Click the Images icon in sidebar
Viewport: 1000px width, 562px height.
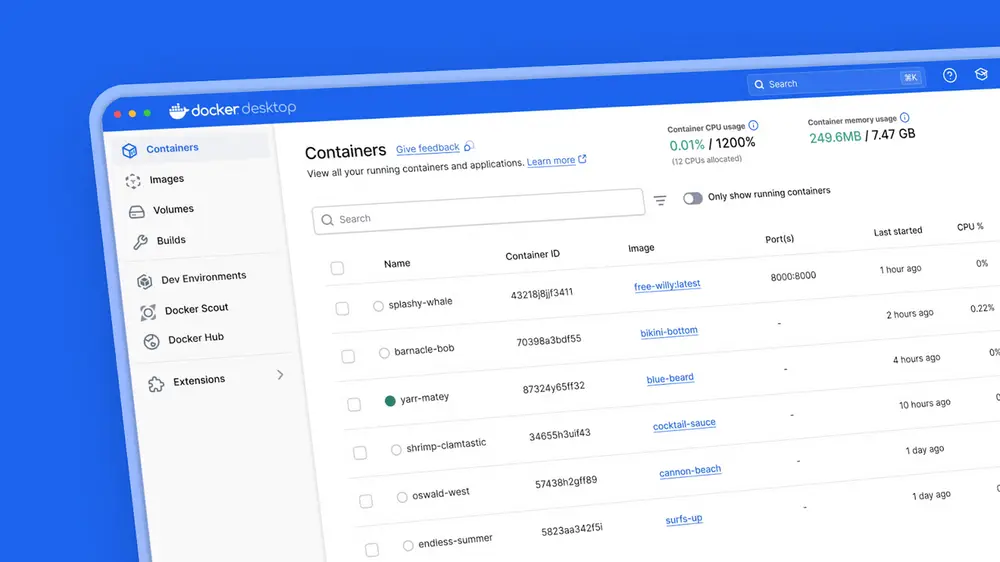tap(132, 181)
